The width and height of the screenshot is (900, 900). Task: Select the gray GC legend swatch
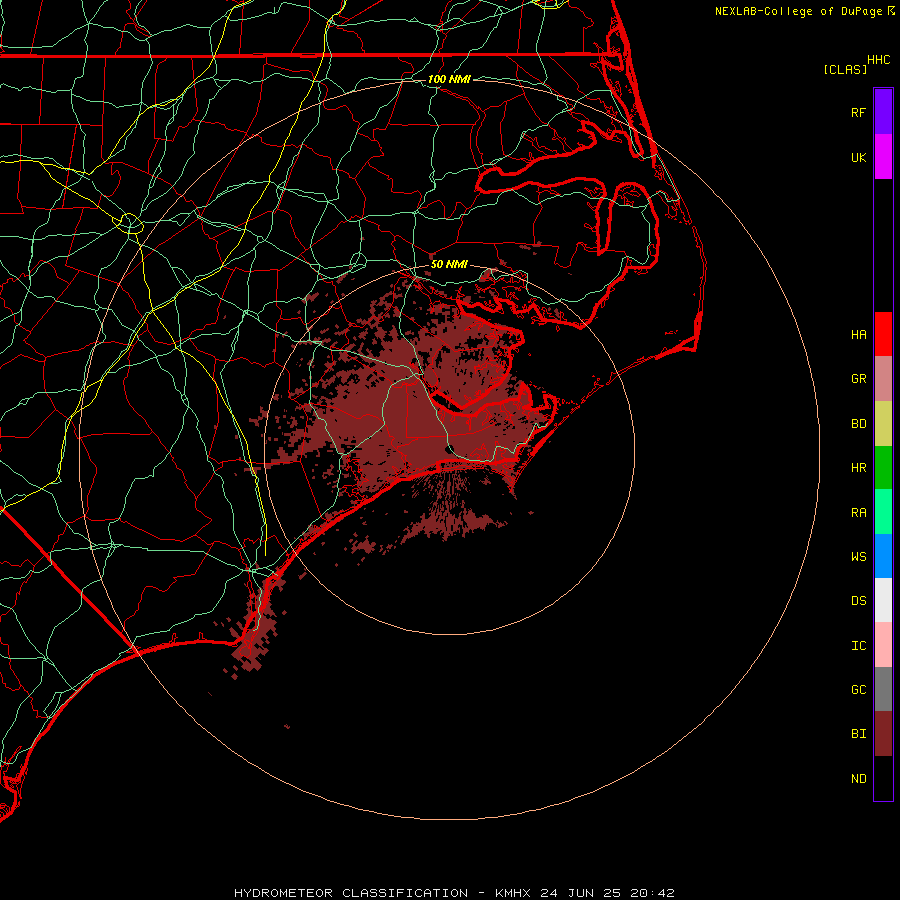883,689
